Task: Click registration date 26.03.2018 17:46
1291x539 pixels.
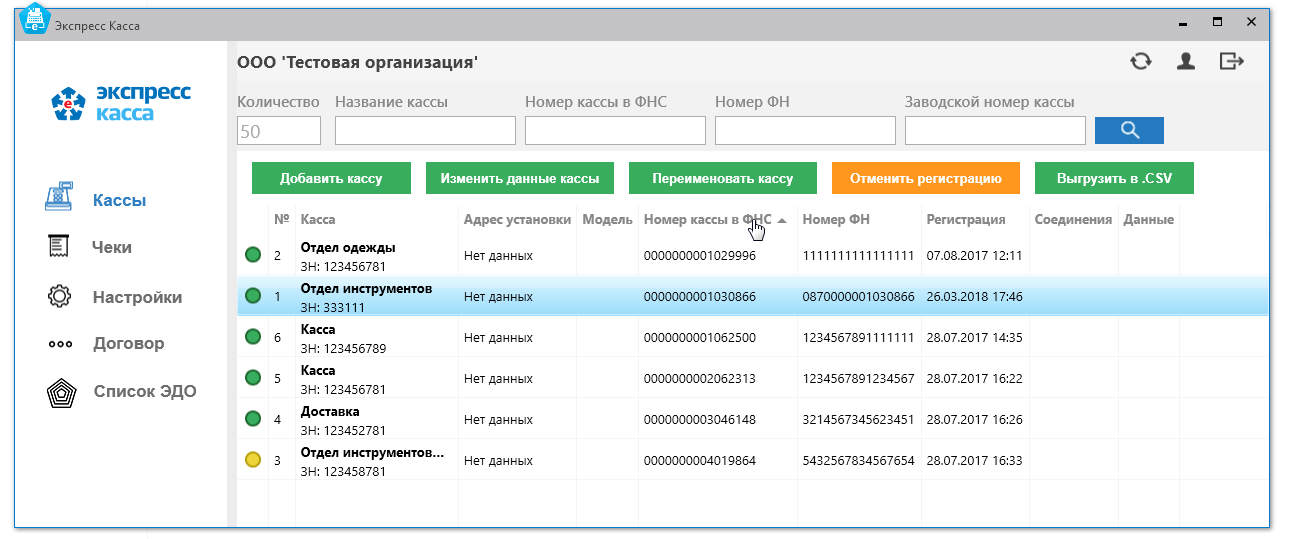Action: tap(974, 296)
